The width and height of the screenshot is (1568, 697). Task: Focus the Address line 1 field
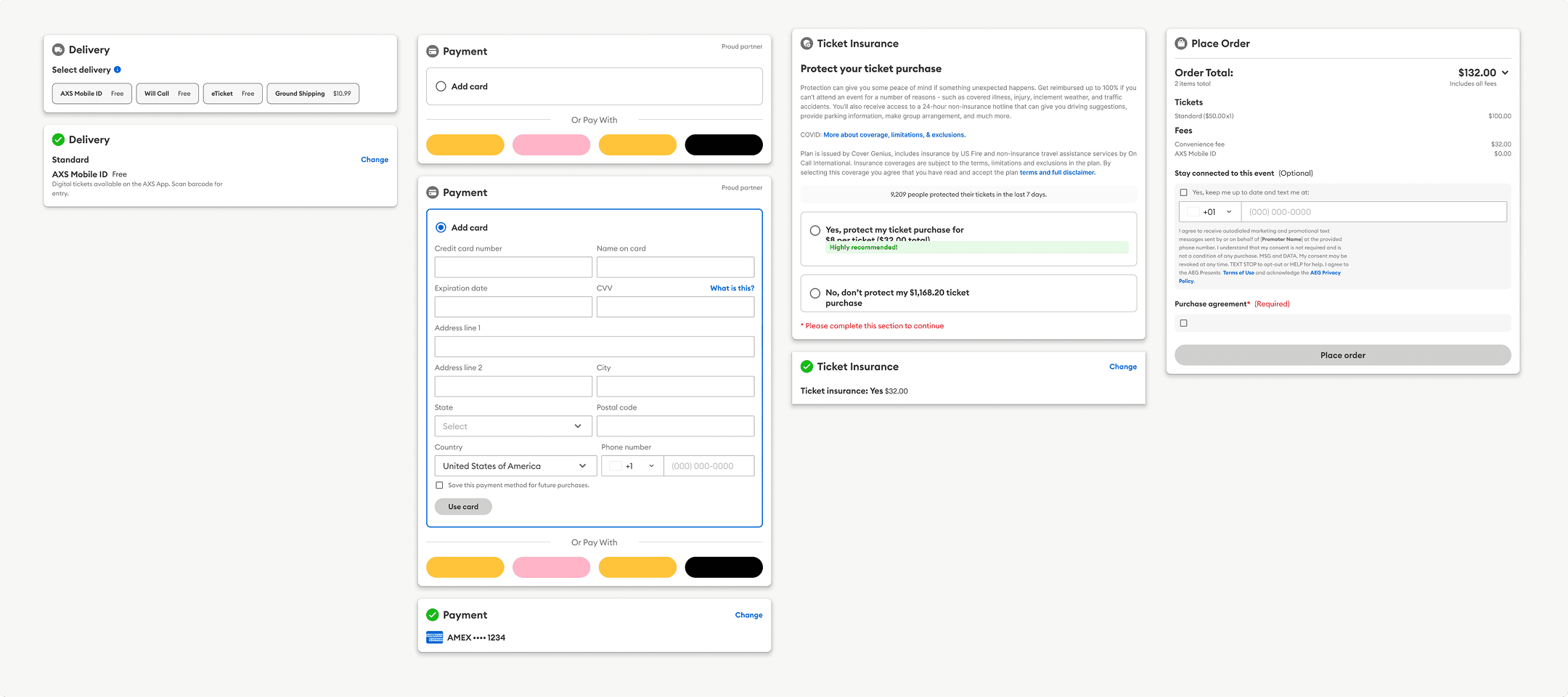595,347
